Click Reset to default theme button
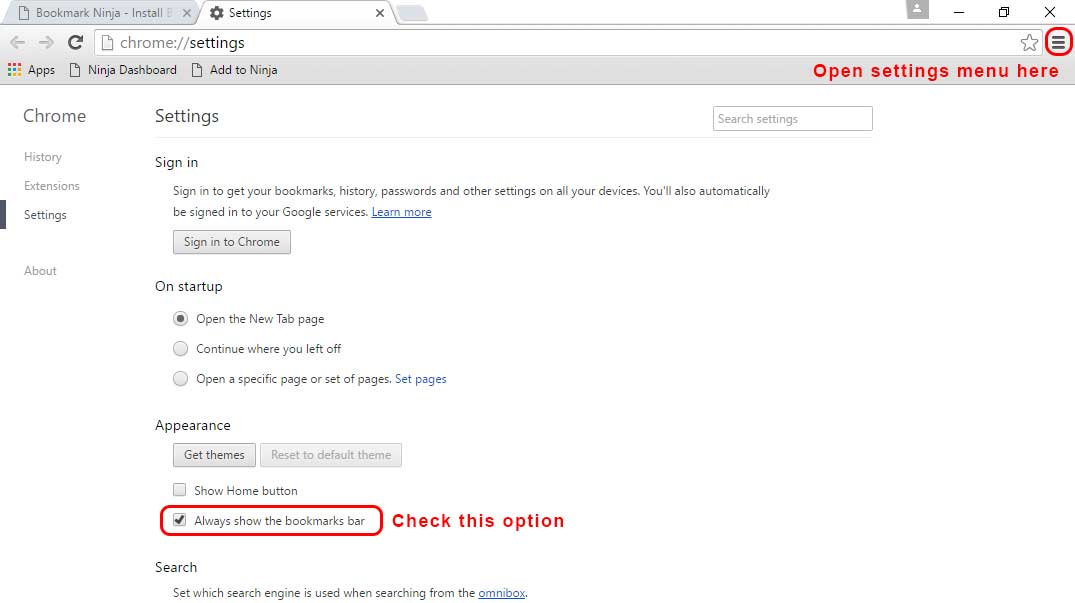1075x603 pixels. pos(330,455)
